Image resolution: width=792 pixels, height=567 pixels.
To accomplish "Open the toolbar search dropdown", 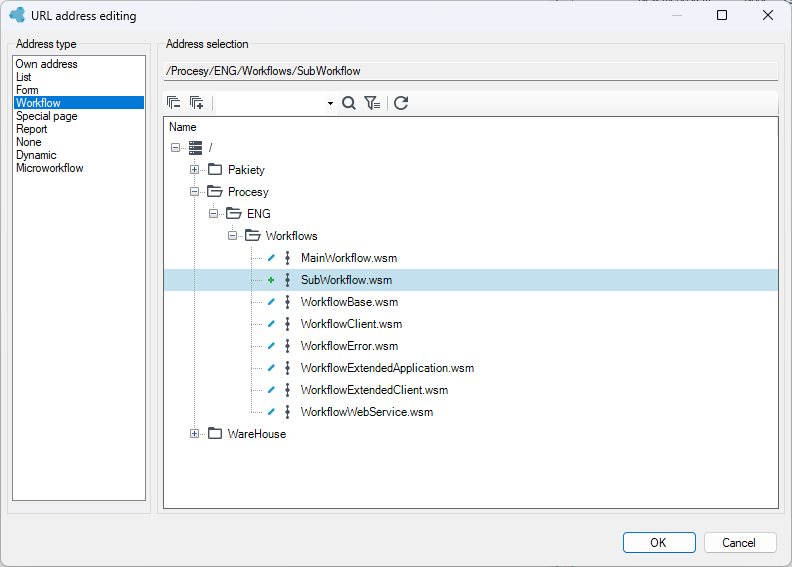I will [330, 104].
